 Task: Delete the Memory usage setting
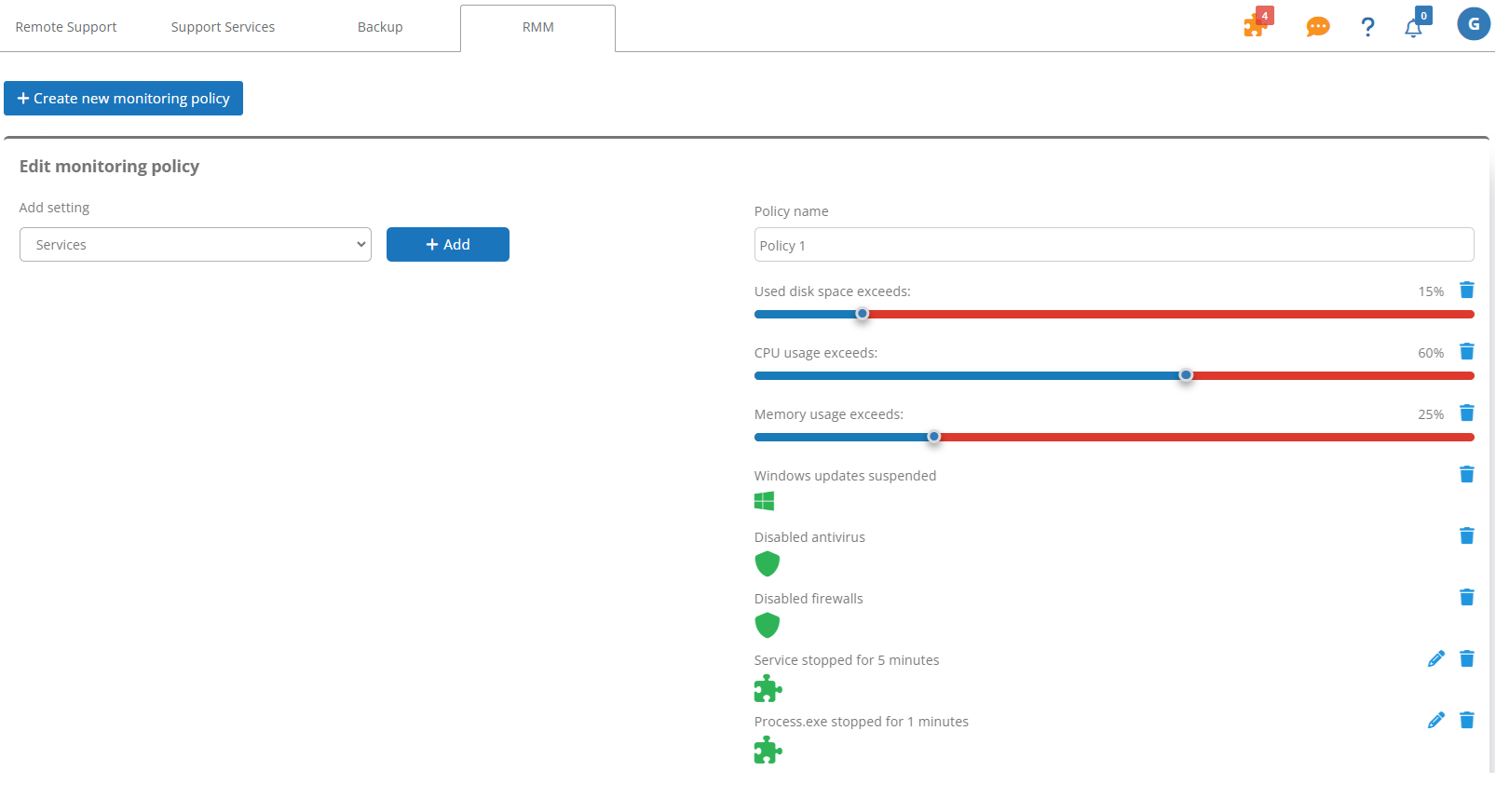(1466, 413)
